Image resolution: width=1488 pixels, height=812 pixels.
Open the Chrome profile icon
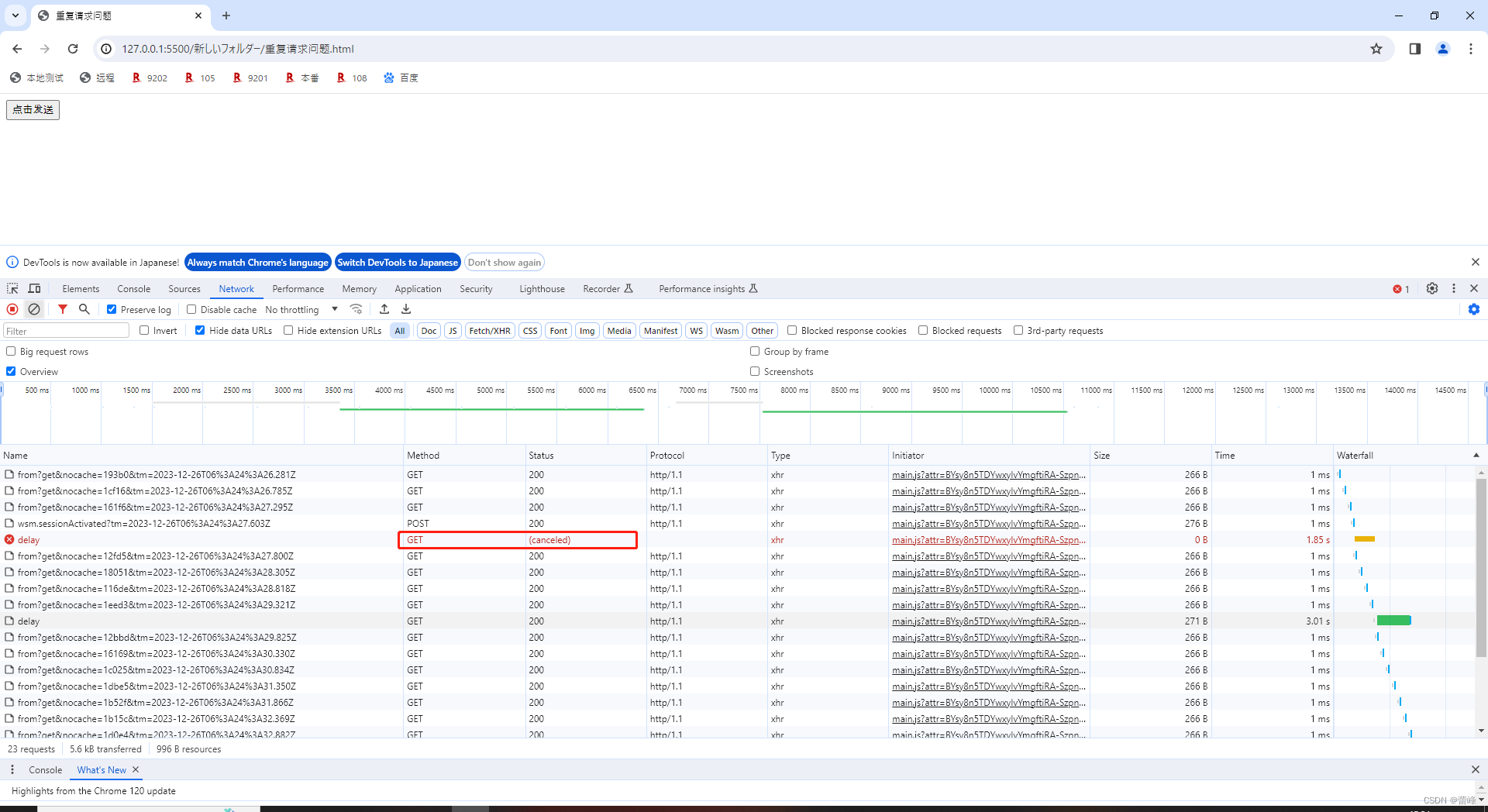(1443, 49)
